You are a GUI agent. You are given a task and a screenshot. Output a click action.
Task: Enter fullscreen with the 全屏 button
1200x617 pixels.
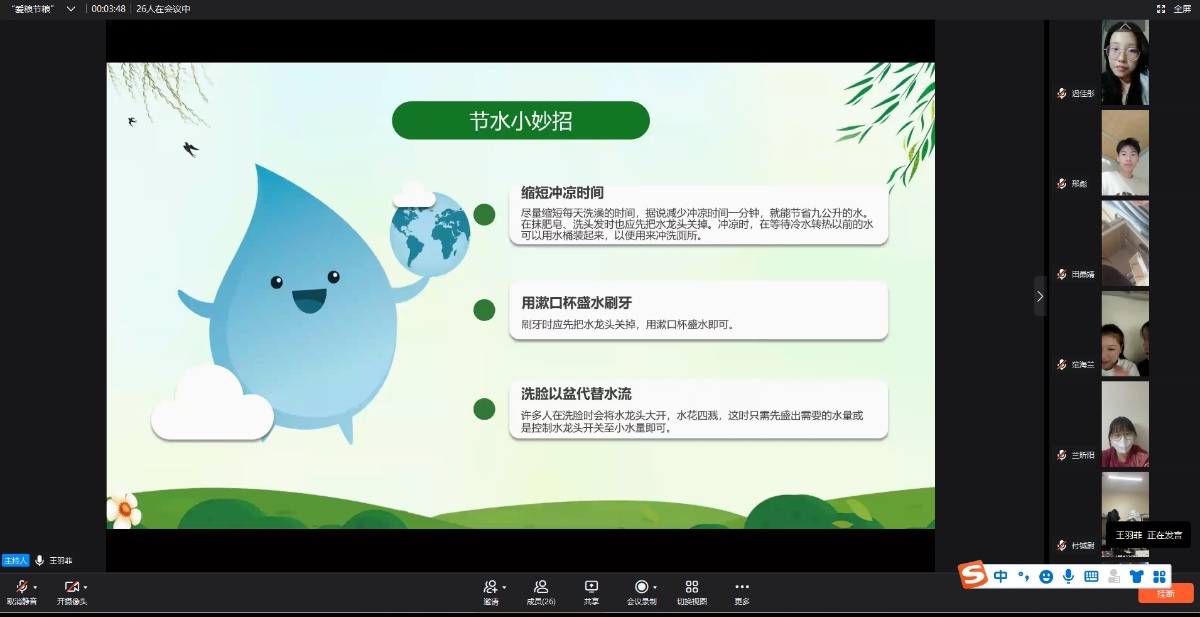pos(1174,8)
